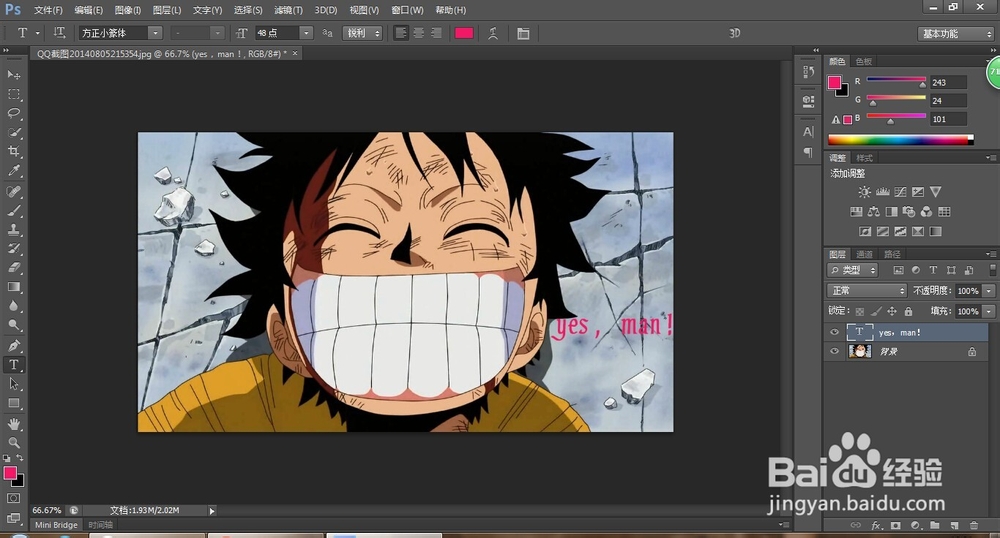Select the Dodge tool
1000x538 pixels.
click(13, 325)
